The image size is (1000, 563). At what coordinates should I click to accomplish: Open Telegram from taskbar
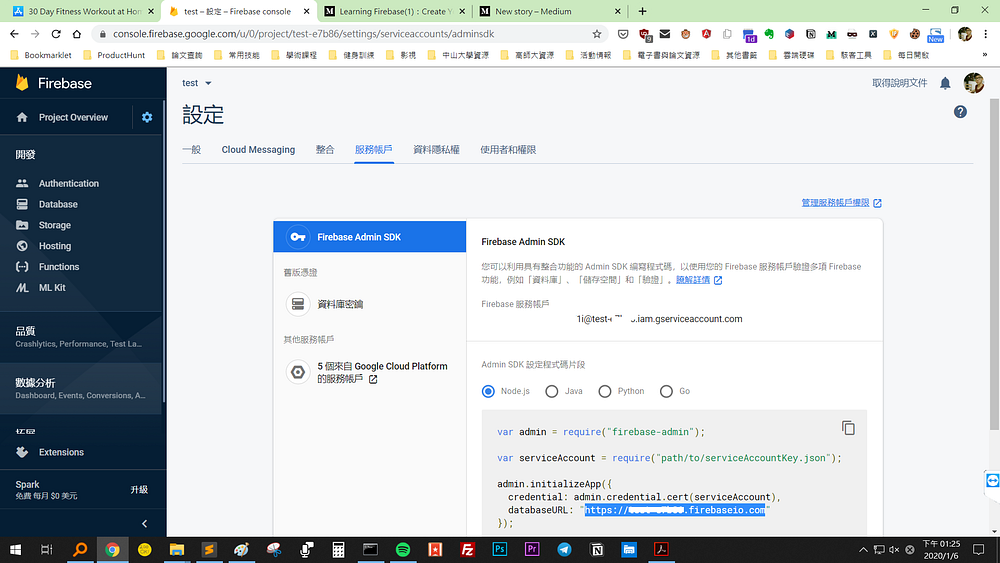564,550
